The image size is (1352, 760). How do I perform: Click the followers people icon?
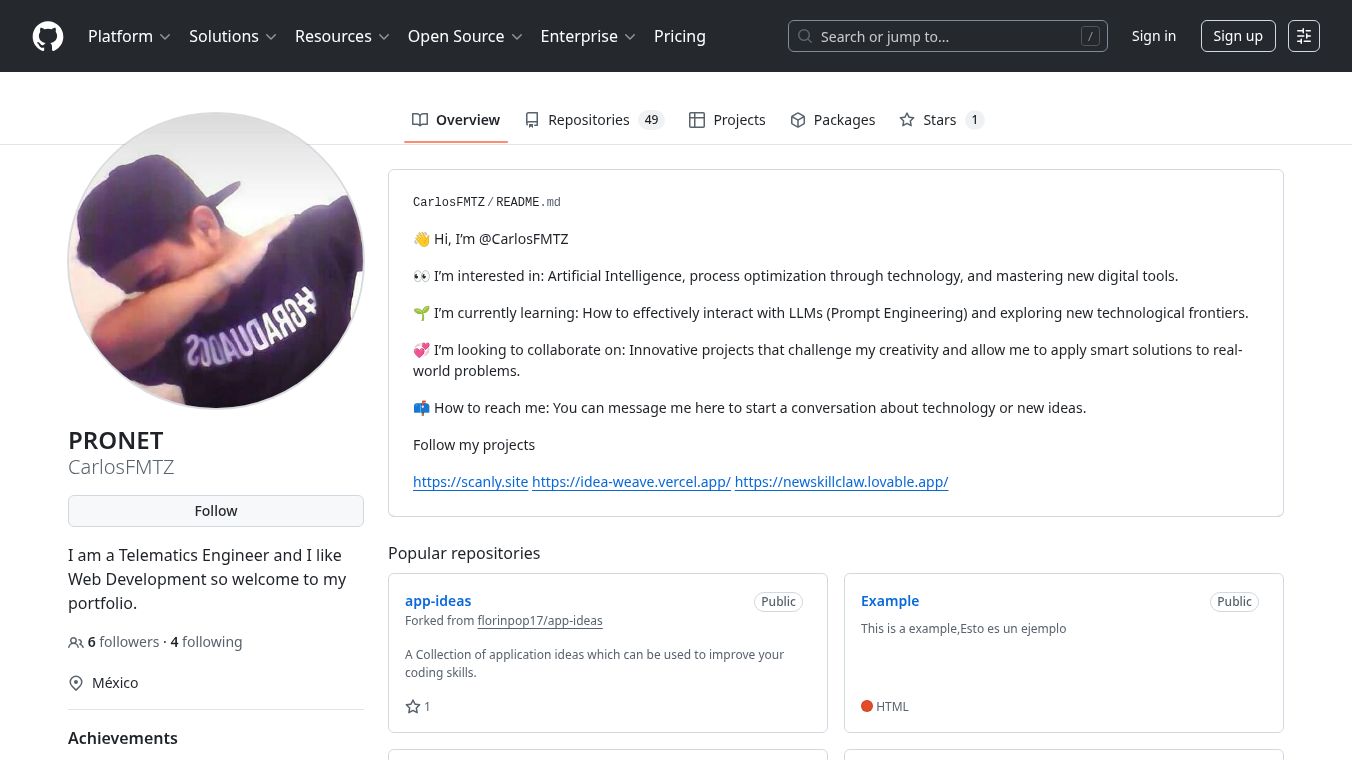point(76,642)
